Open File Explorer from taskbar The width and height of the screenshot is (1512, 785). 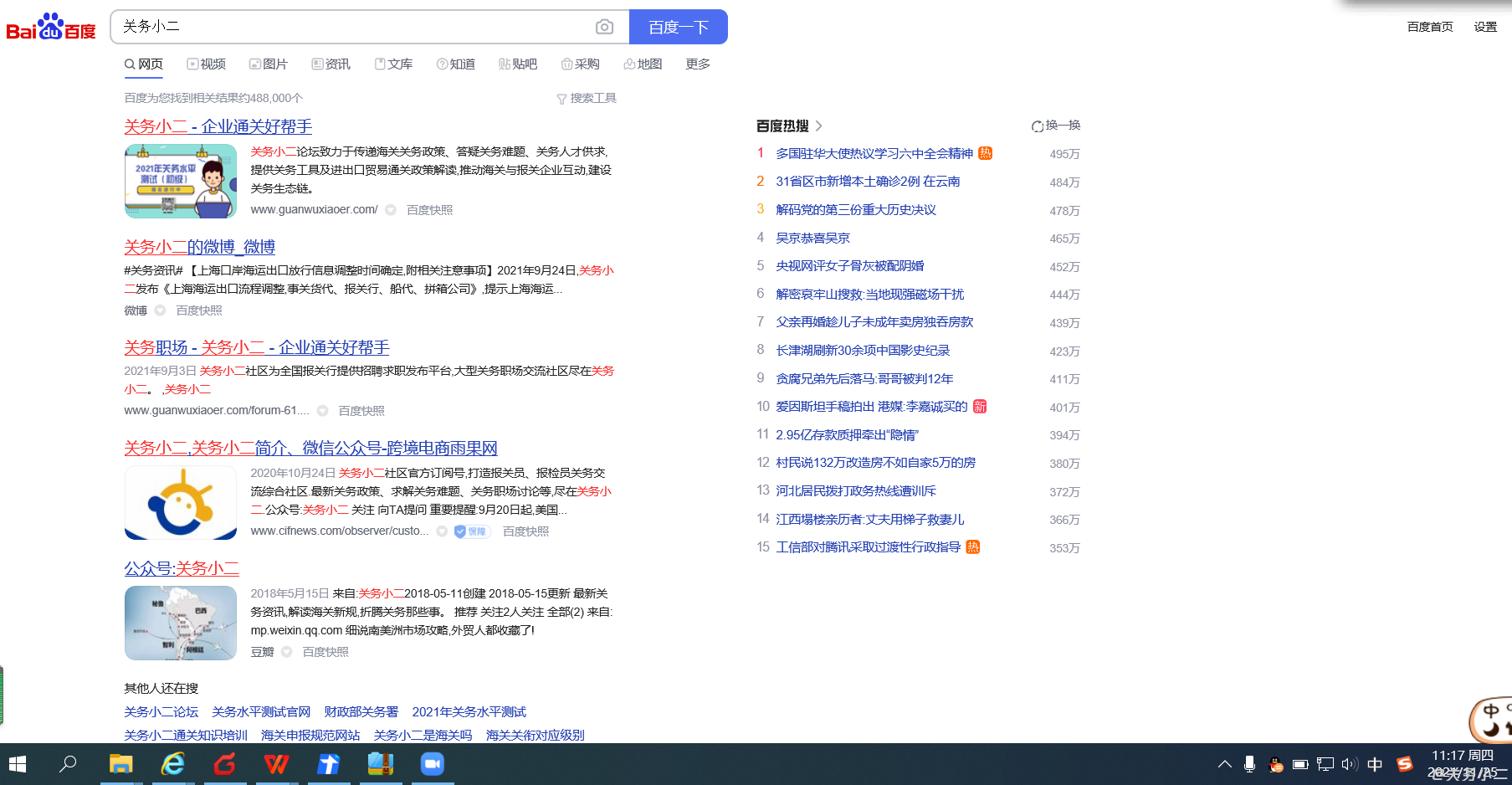pyautogui.click(x=121, y=764)
